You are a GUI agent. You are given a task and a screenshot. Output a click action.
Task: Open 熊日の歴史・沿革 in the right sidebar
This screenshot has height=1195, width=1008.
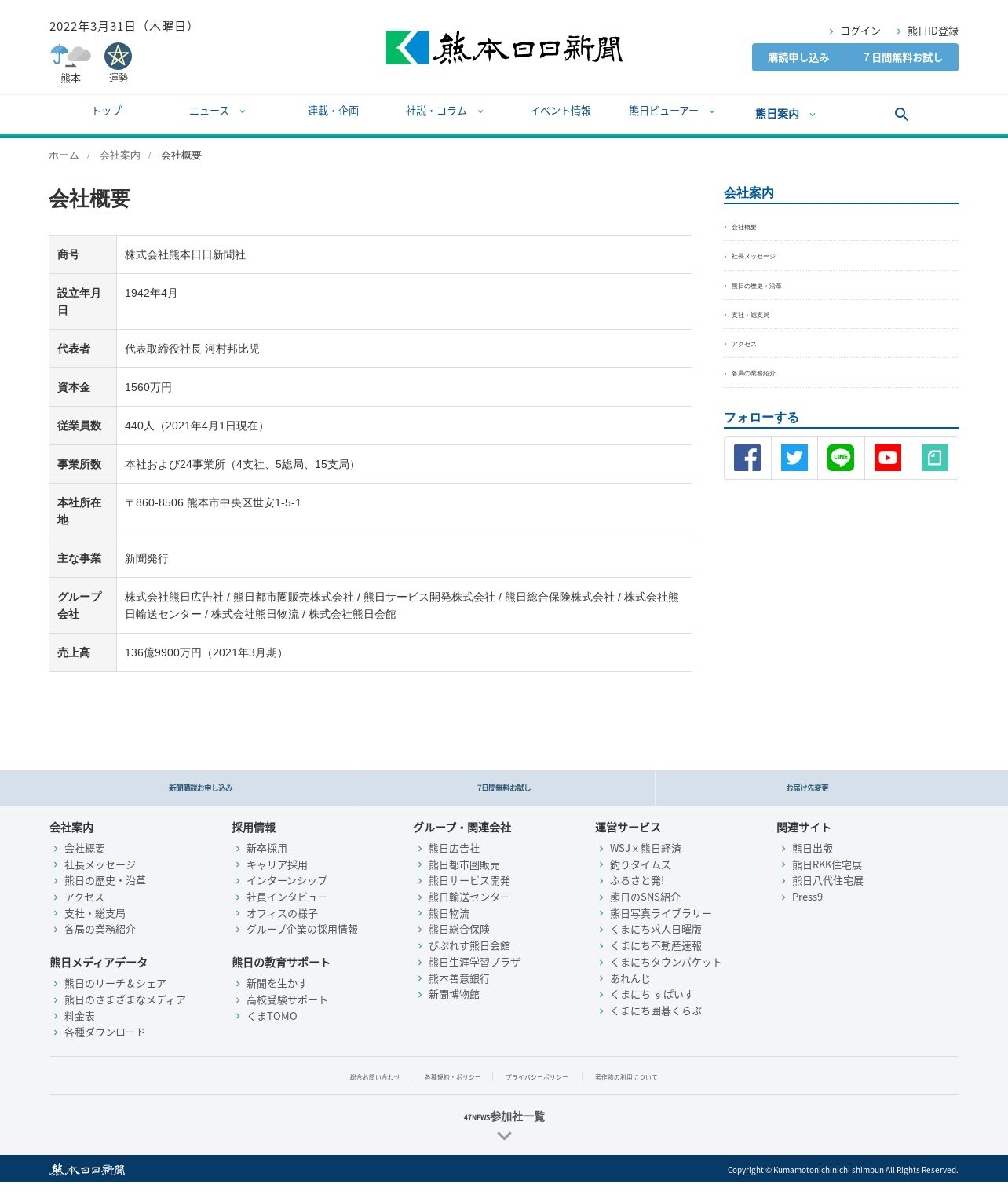click(x=757, y=286)
